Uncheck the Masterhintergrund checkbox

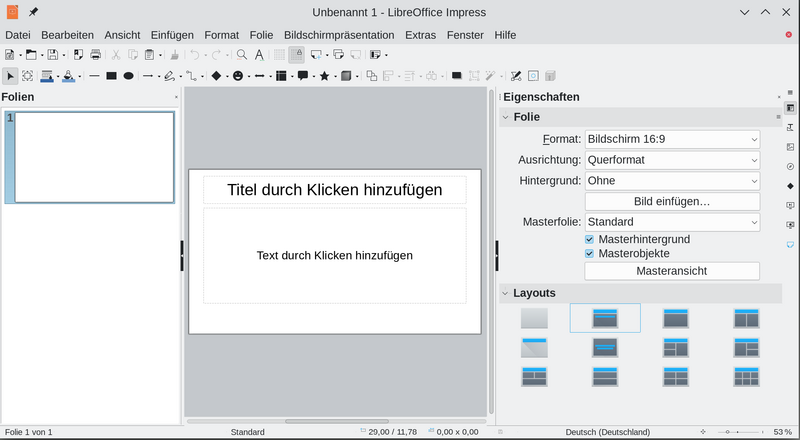589,239
